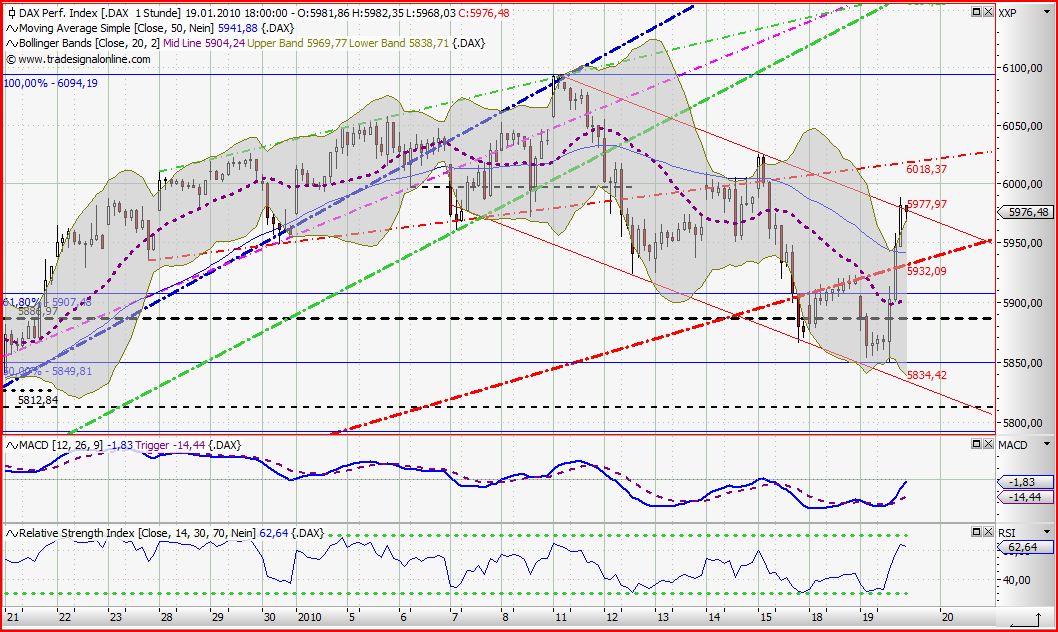Click the pin icon before DAX Perf. Index

point(12,13)
